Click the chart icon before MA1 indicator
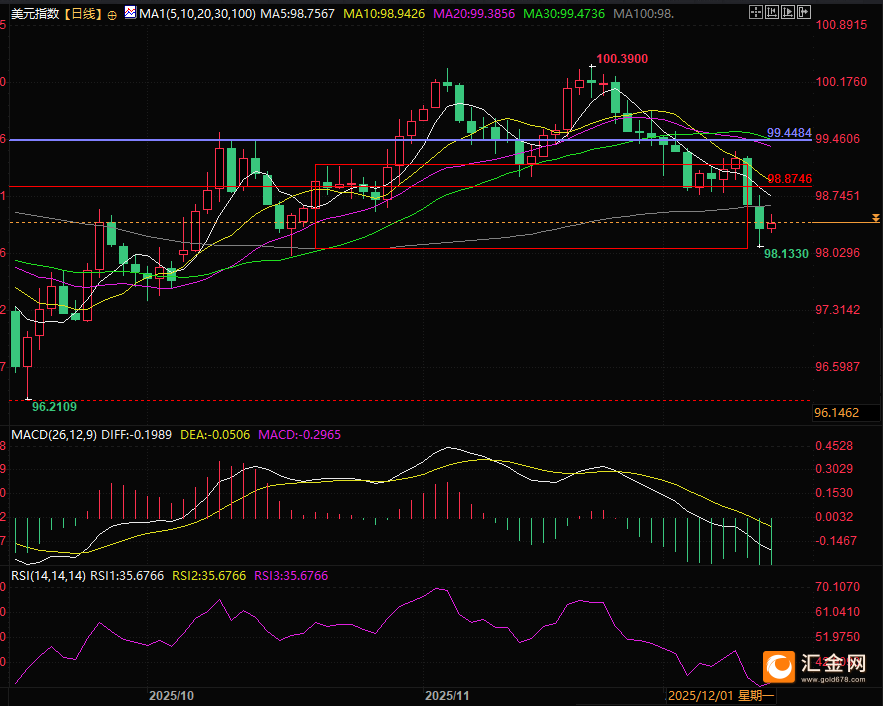This screenshot has height=706, width=883. (x=130, y=15)
